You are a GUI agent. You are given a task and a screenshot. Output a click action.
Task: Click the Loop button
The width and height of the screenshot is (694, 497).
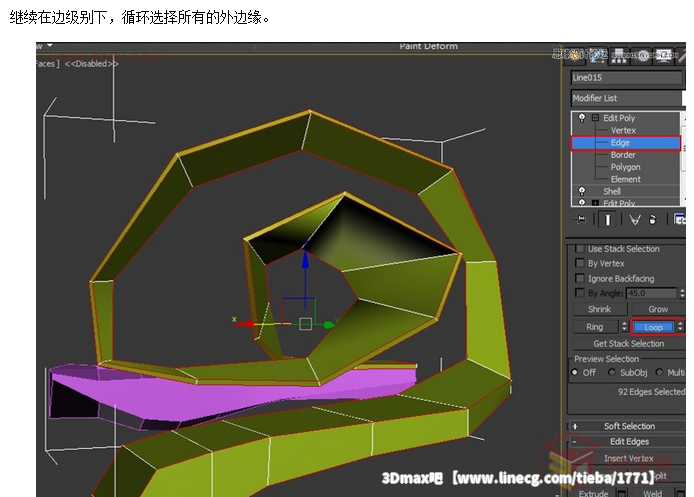pyautogui.click(x=653, y=327)
